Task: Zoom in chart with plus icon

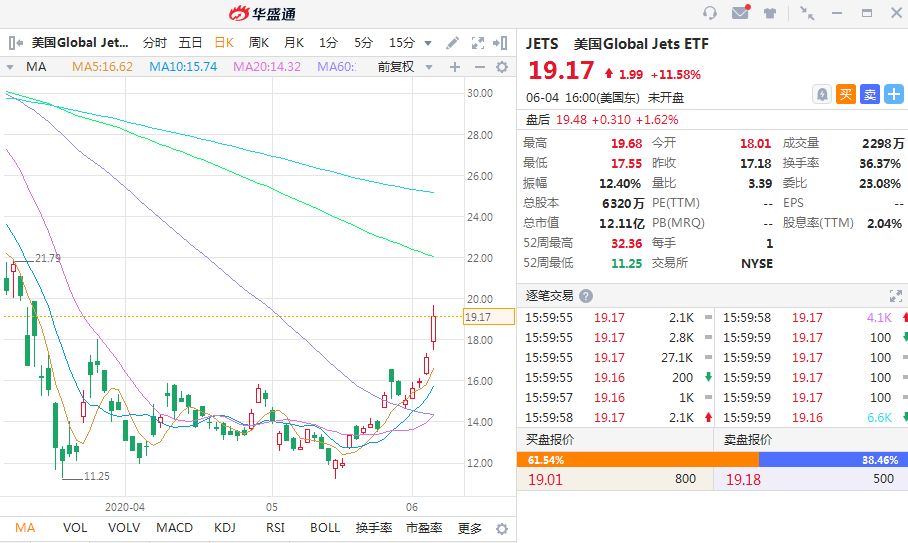Action: pos(455,67)
